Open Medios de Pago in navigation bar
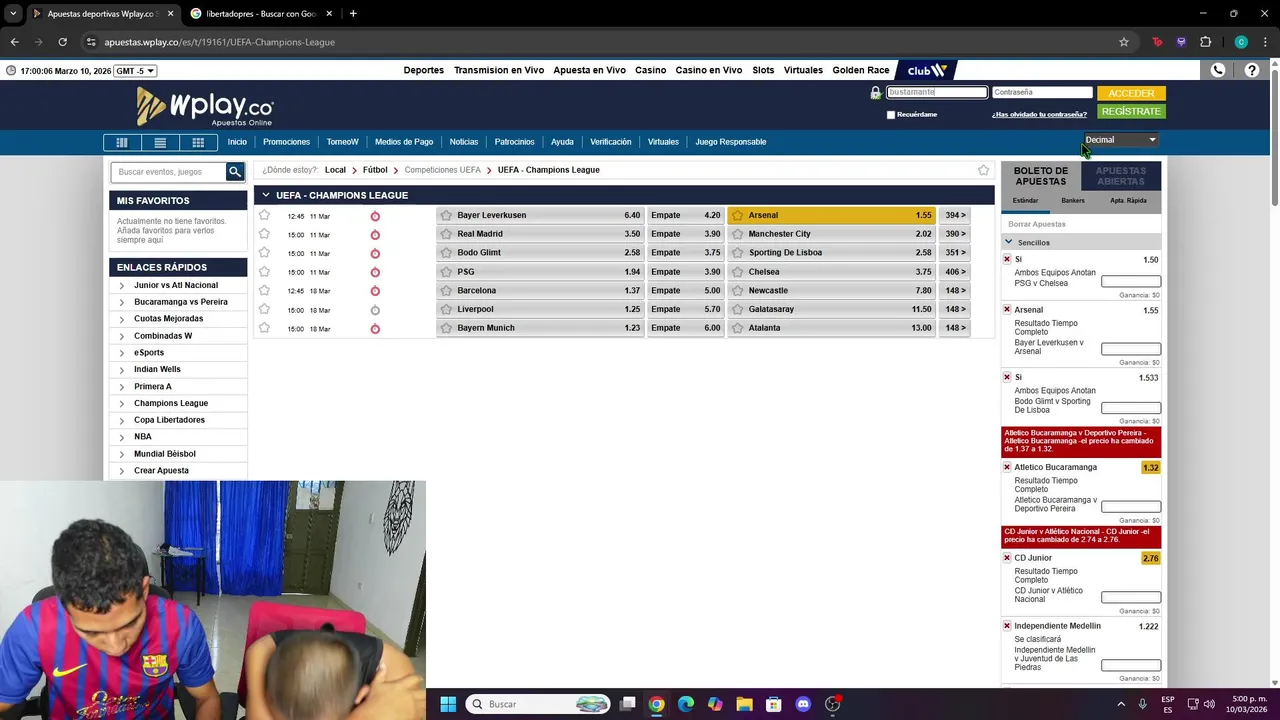Viewport: 1280px width, 720px height. point(404,142)
